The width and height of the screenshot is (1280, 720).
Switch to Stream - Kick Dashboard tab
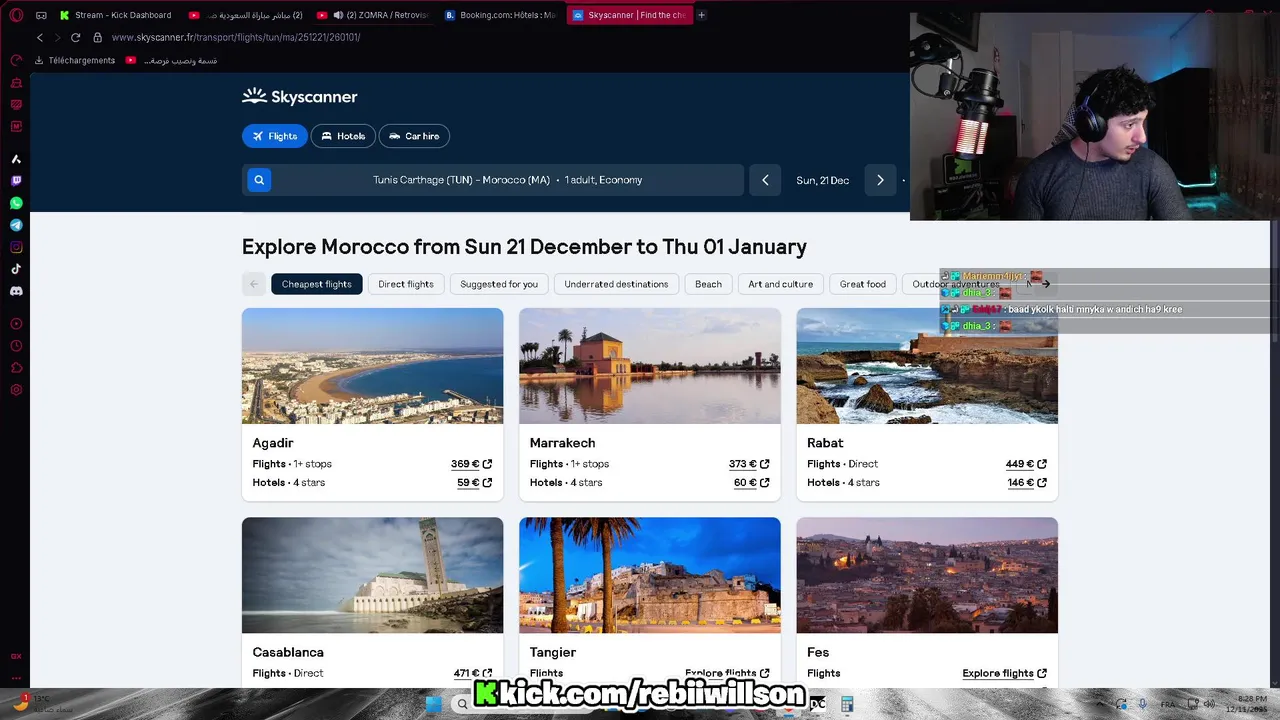116,15
